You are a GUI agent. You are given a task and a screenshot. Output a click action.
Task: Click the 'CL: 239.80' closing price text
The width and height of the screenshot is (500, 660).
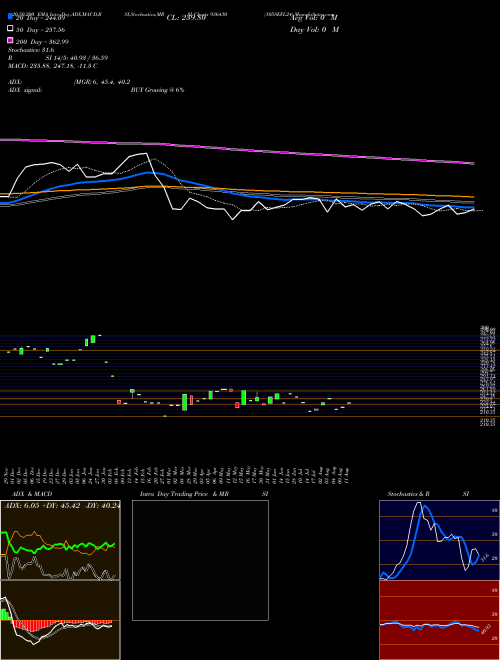pyautogui.click(x=186, y=18)
